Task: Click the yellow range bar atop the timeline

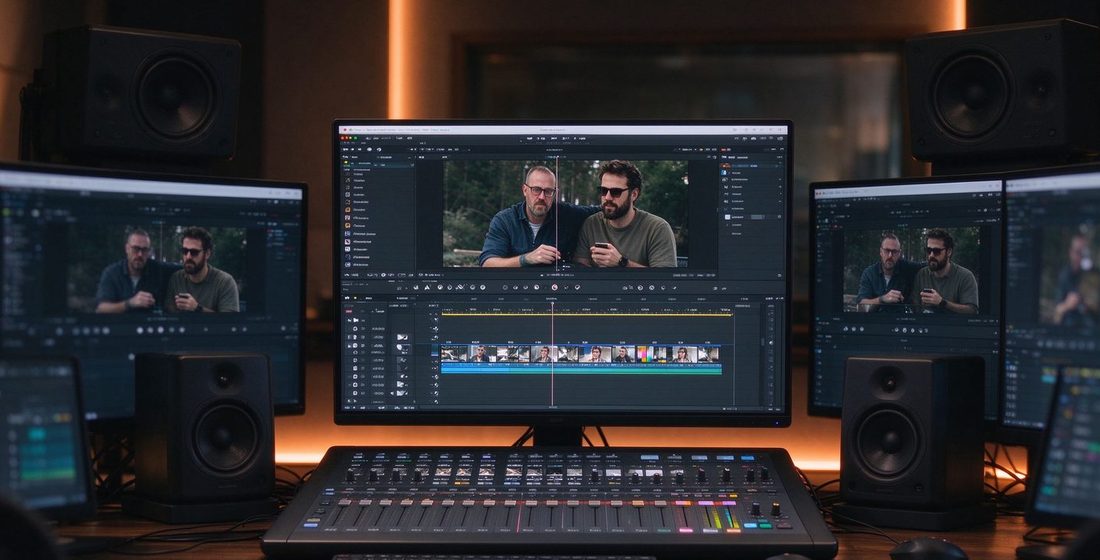Action: pos(586,314)
